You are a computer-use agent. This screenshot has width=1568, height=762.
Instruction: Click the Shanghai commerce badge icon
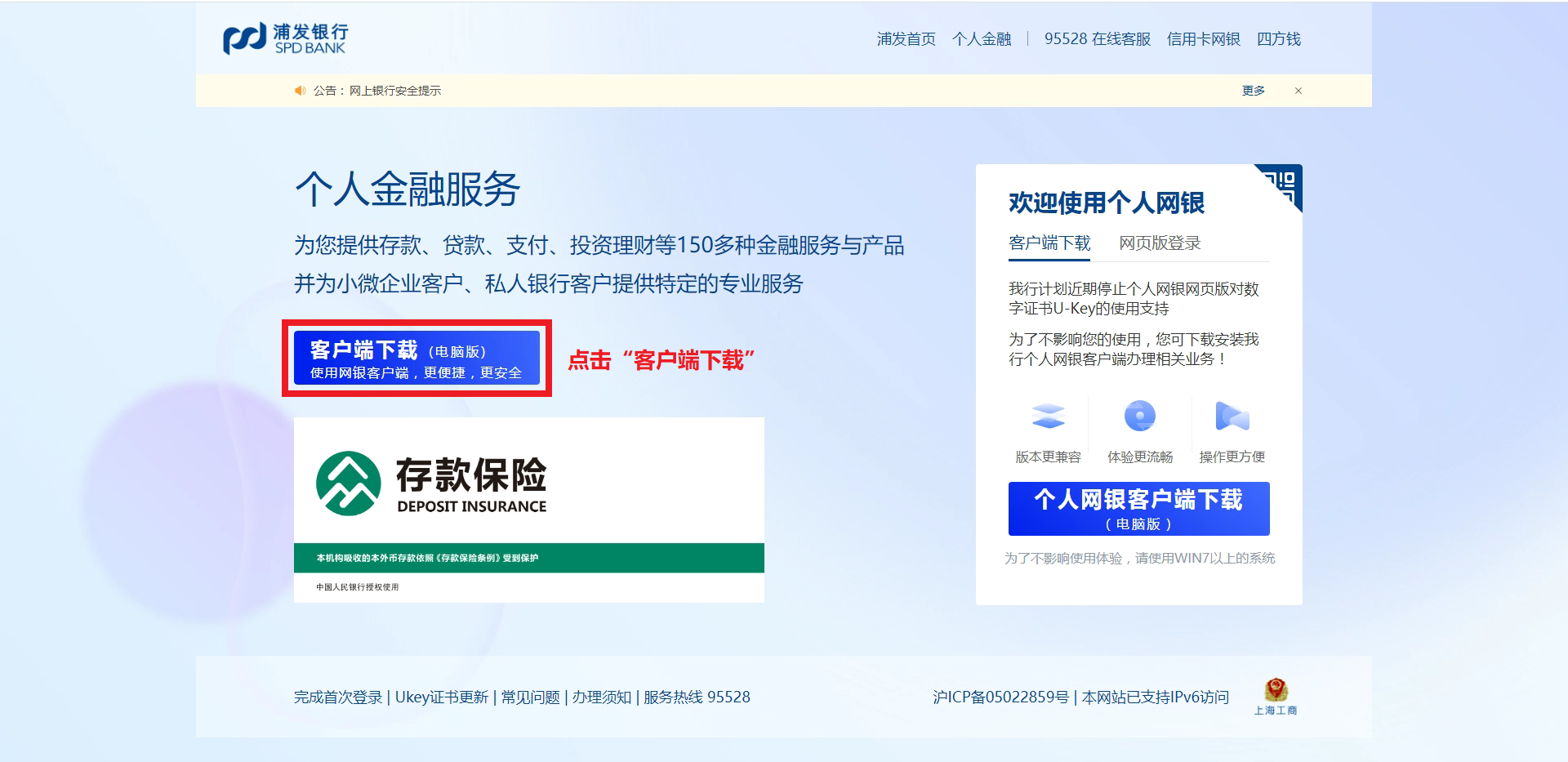tap(1276, 697)
